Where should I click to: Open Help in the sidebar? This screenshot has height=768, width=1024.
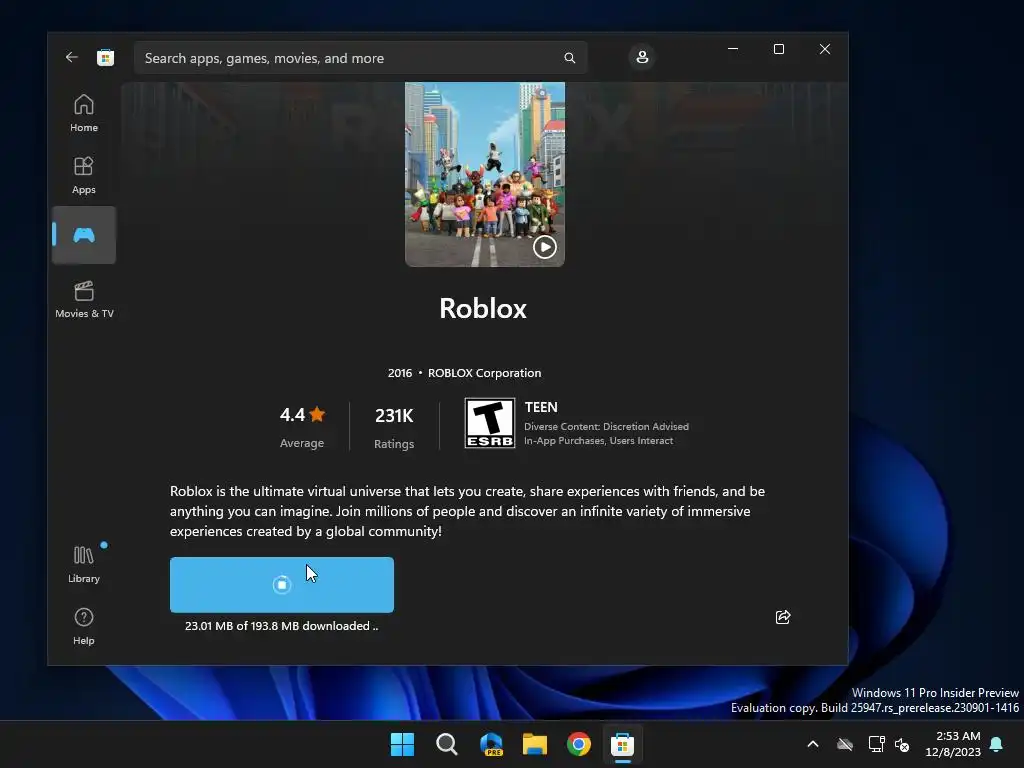(x=84, y=626)
